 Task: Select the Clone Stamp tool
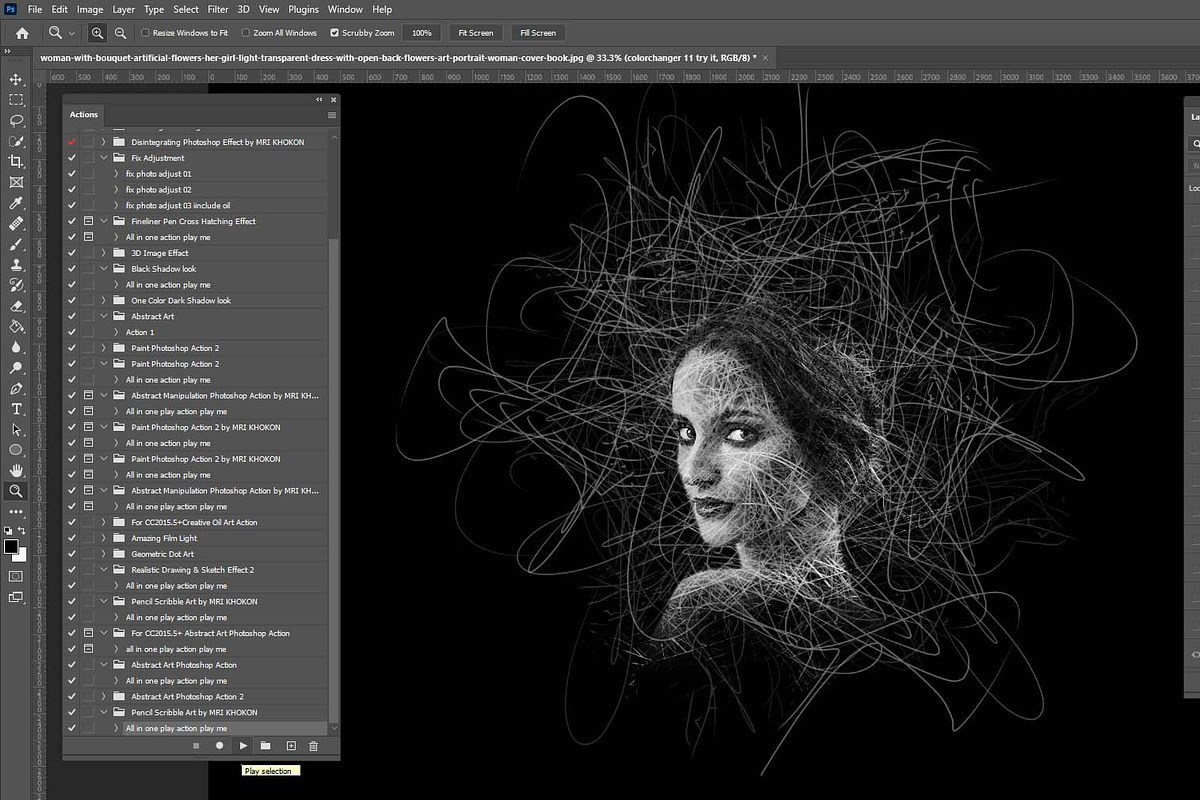coord(16,265)
